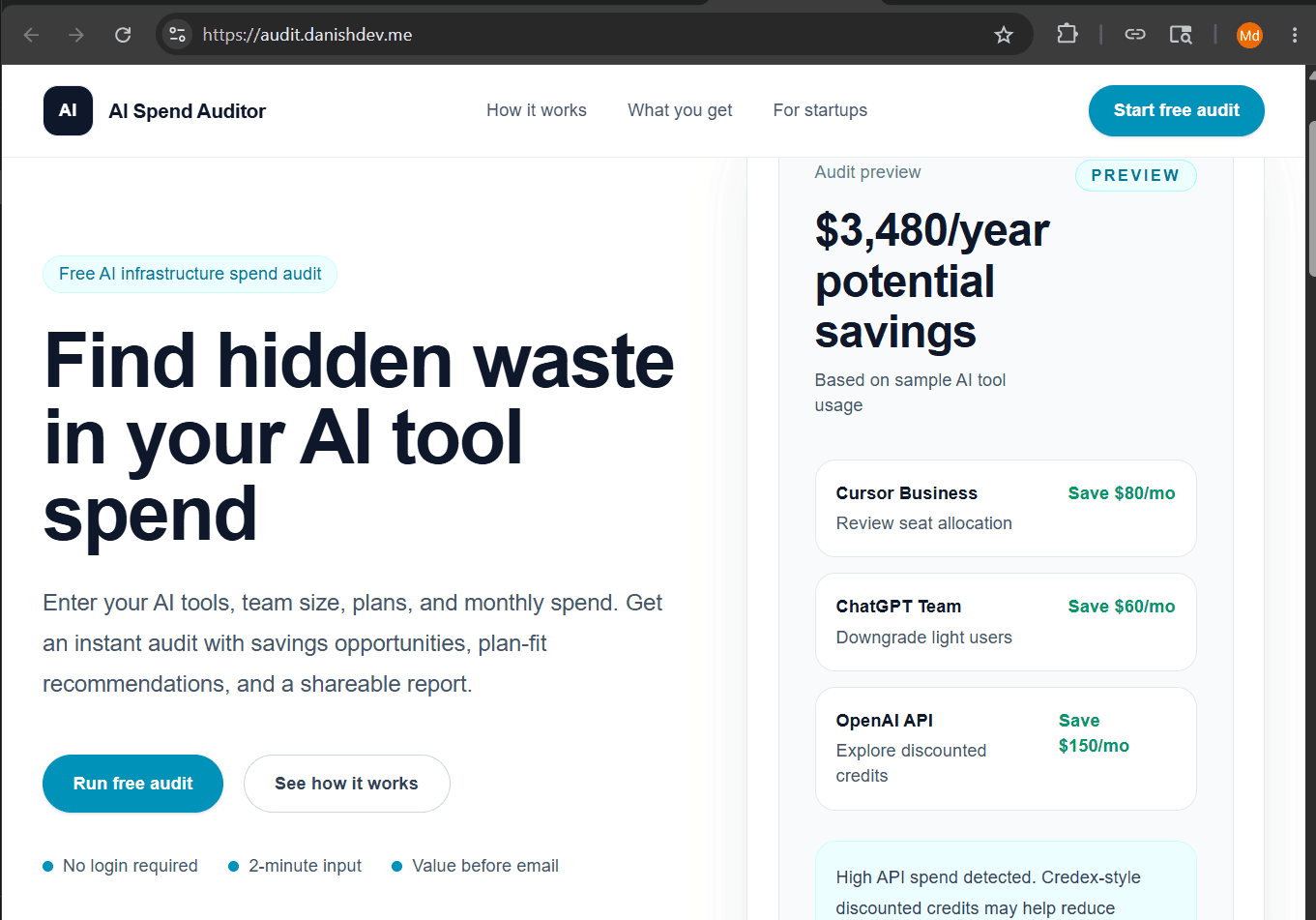Click the Start free audit button
Image resolution: width=1316 pixels, height=920 pixels.
pyautogui.click(x=1176, y=110)
